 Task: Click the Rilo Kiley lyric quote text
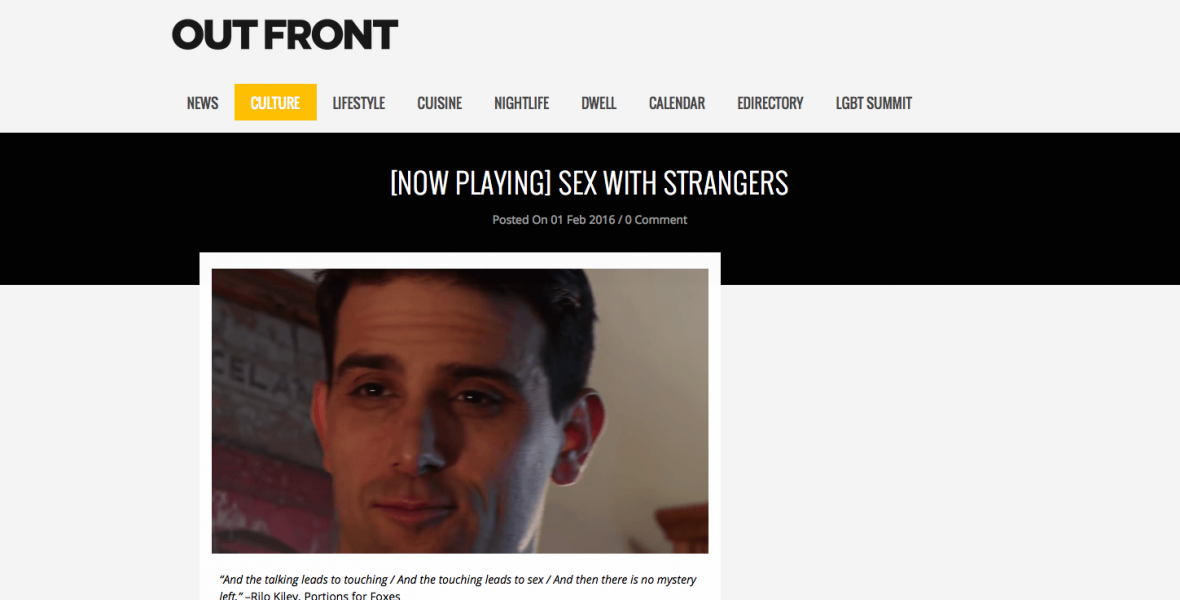(x=458, y=587)
